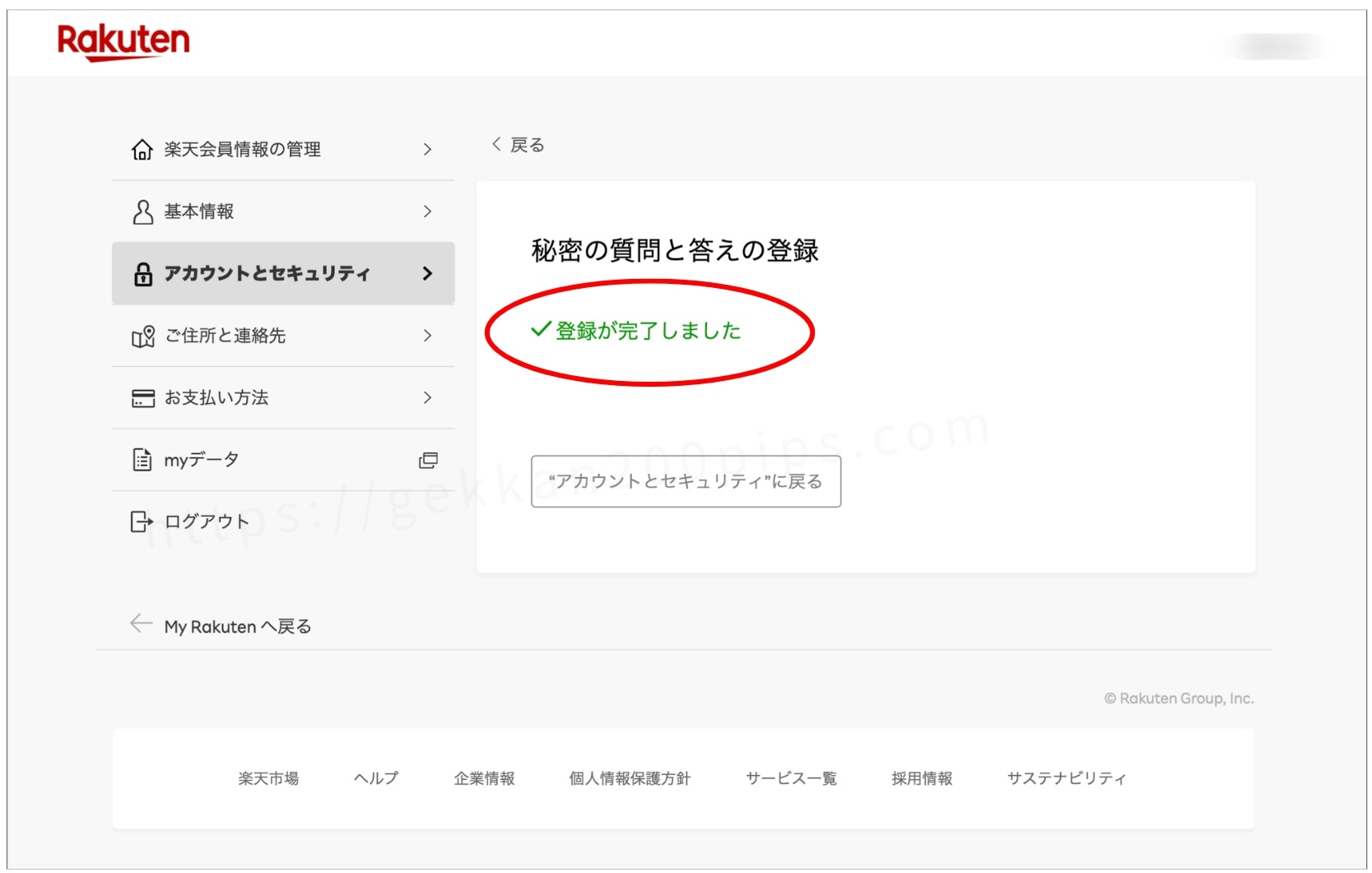Viewport: 1372px width, 873px height.
Task: Open the 楽天市場 footer link
Action: coord(268,778)
